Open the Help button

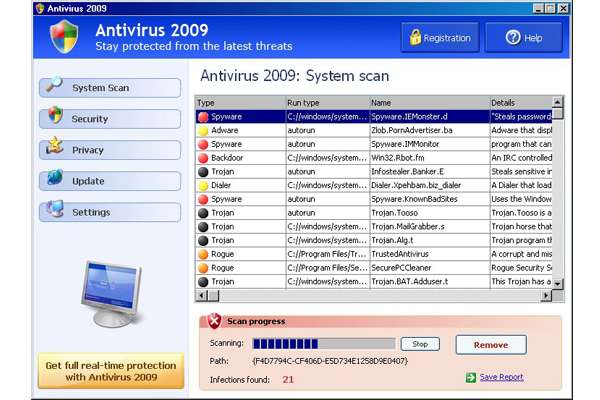tap(523, 38)
